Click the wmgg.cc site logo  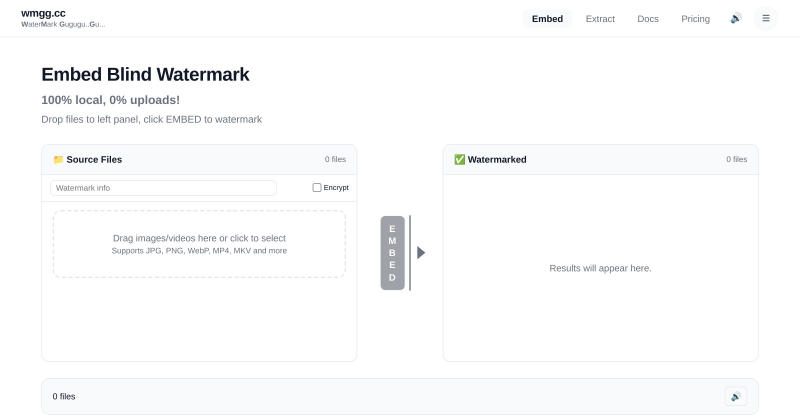pos(43,13)
